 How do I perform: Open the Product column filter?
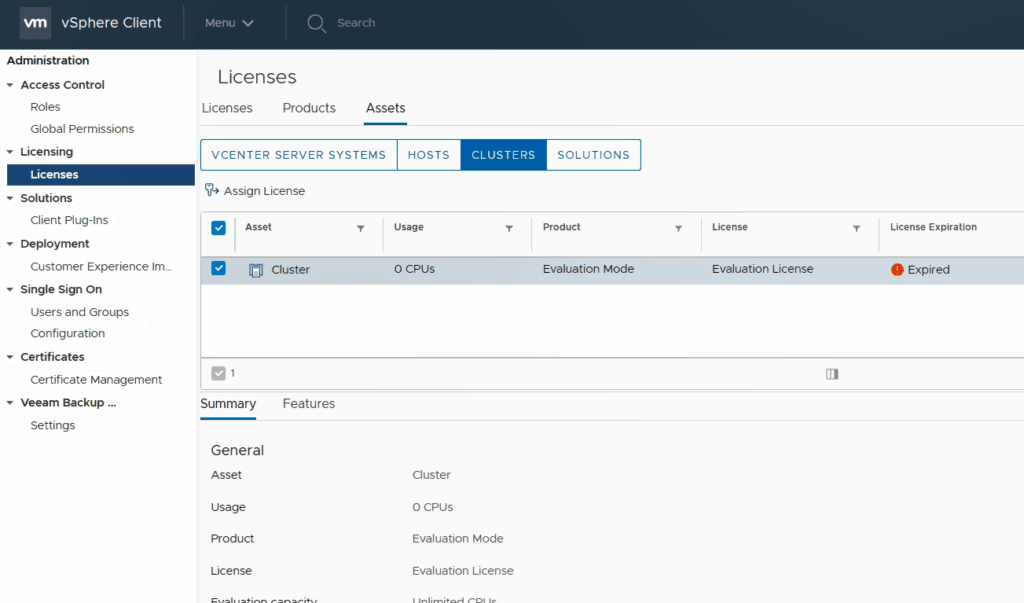[x=679, y=228]
